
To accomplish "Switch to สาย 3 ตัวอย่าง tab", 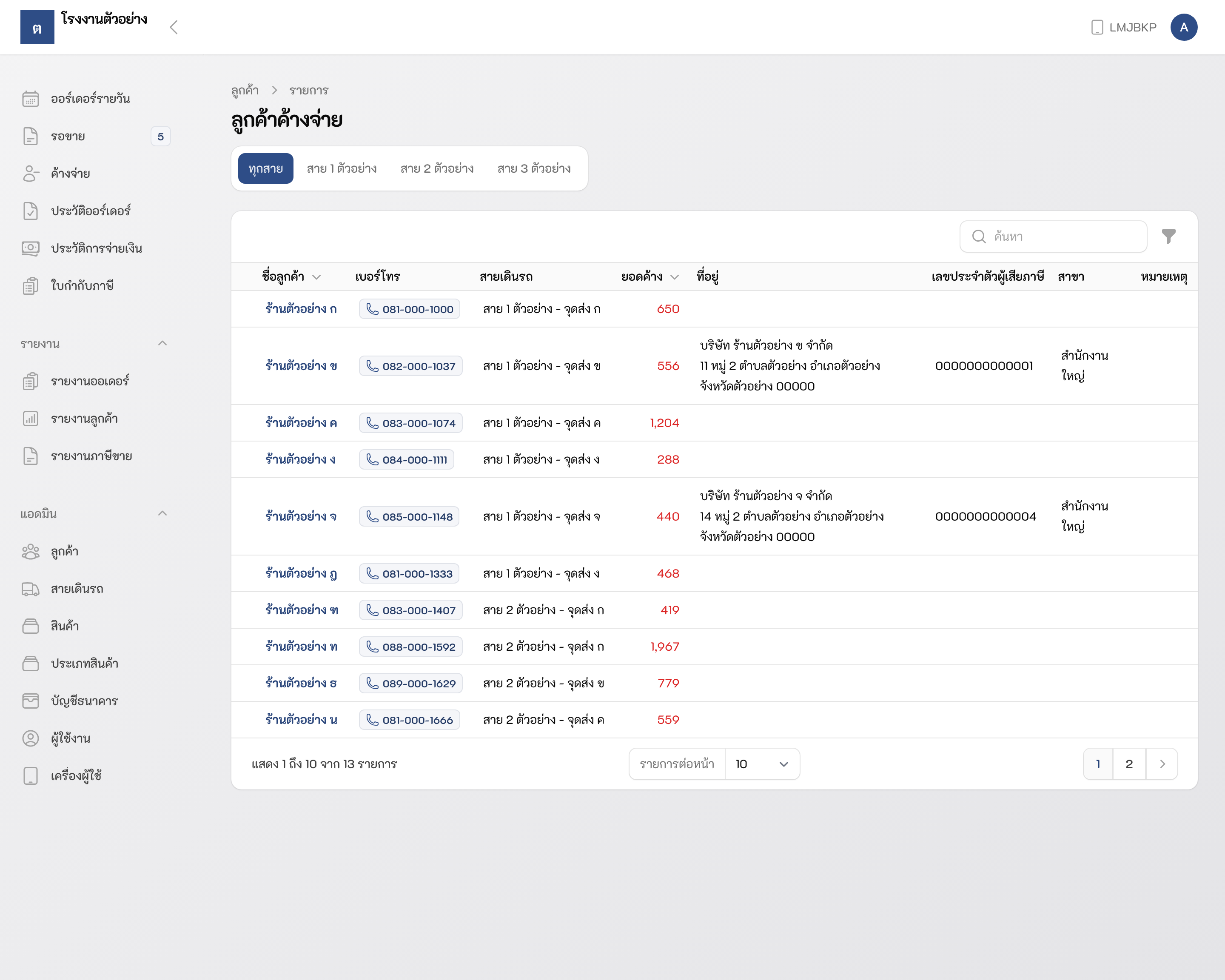I will click(x=534, y=168).
